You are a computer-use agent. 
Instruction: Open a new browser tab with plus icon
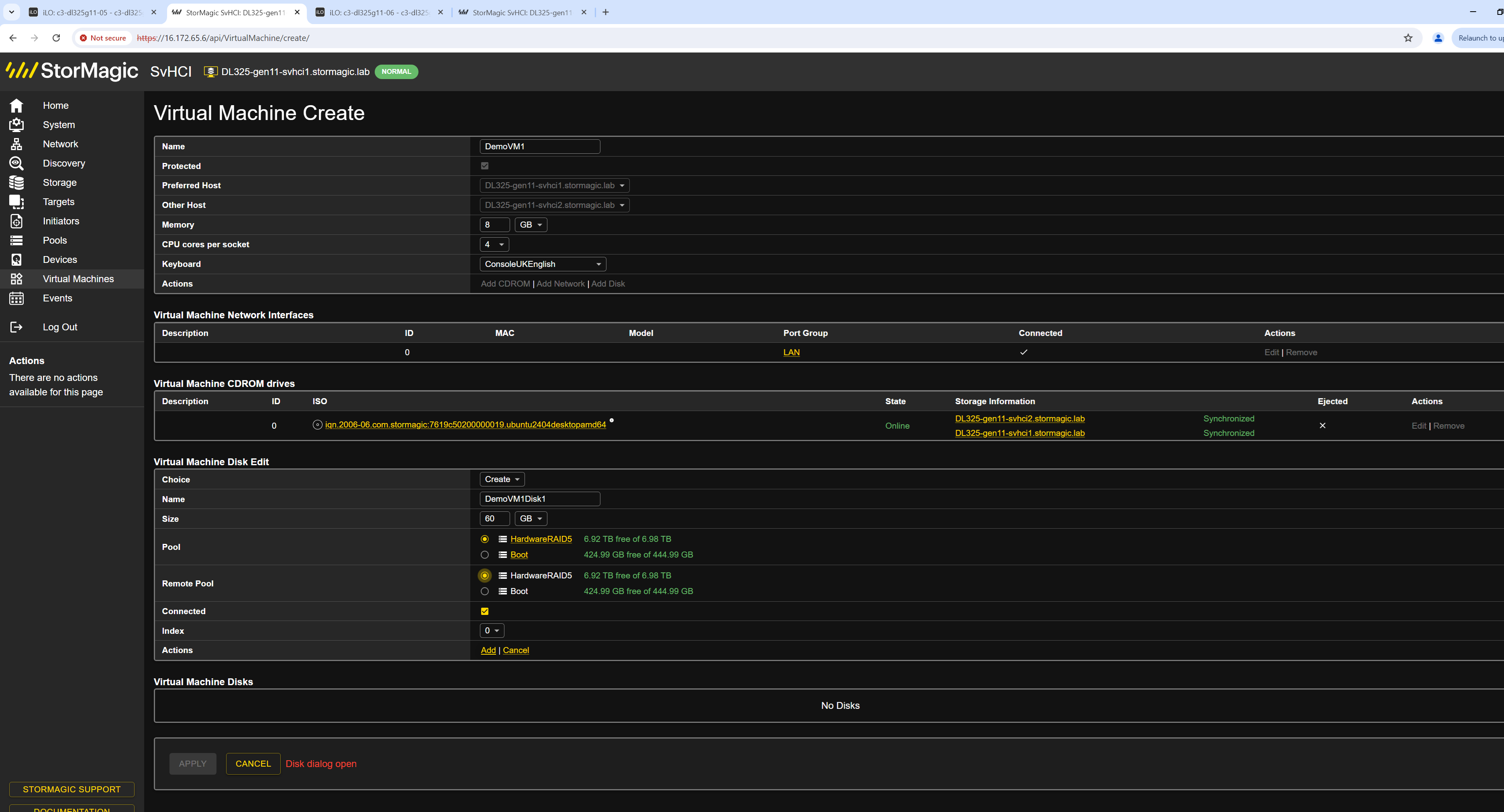pyautogui.click(x=606, y=12)
